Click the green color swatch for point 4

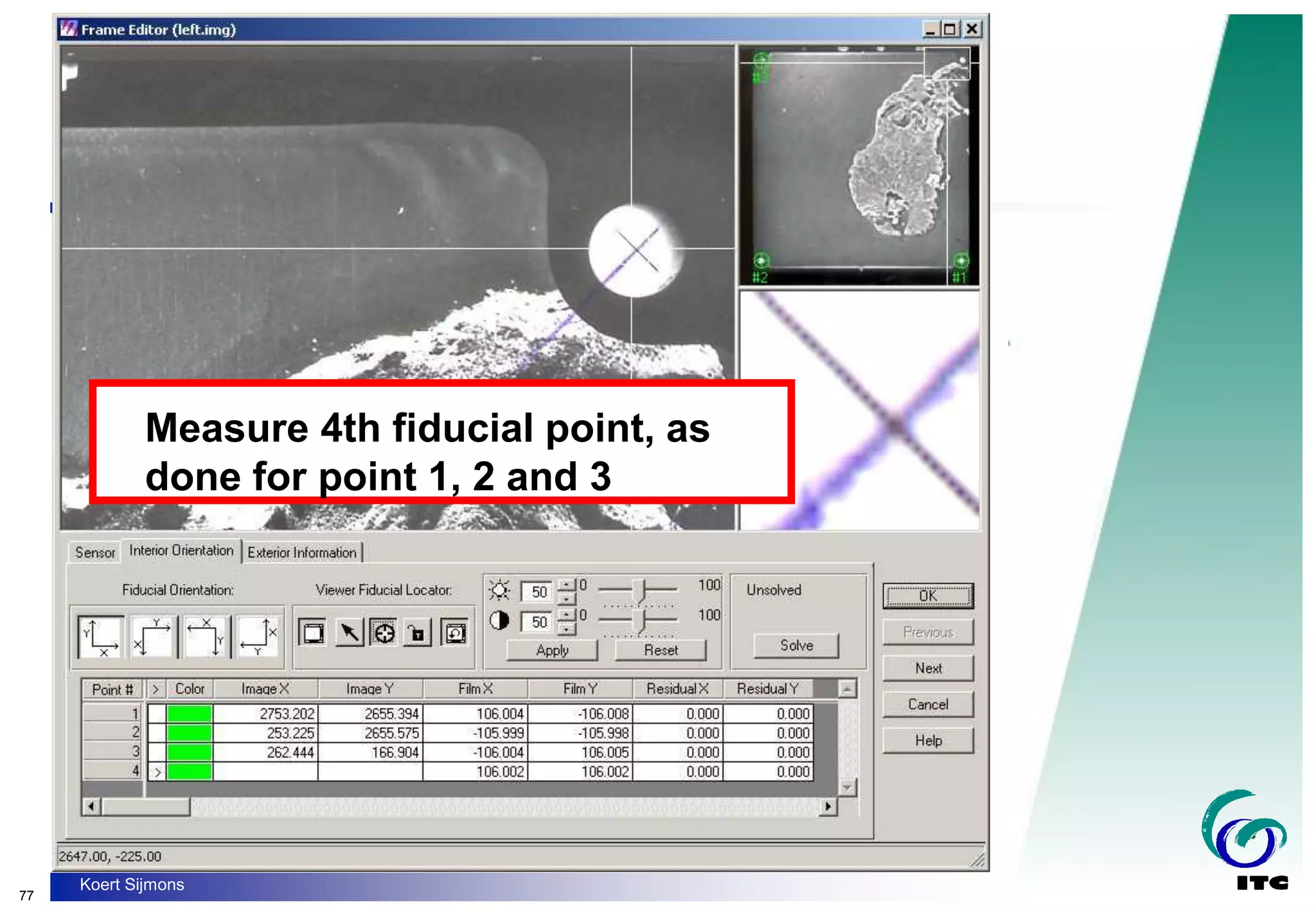(190, 771)
